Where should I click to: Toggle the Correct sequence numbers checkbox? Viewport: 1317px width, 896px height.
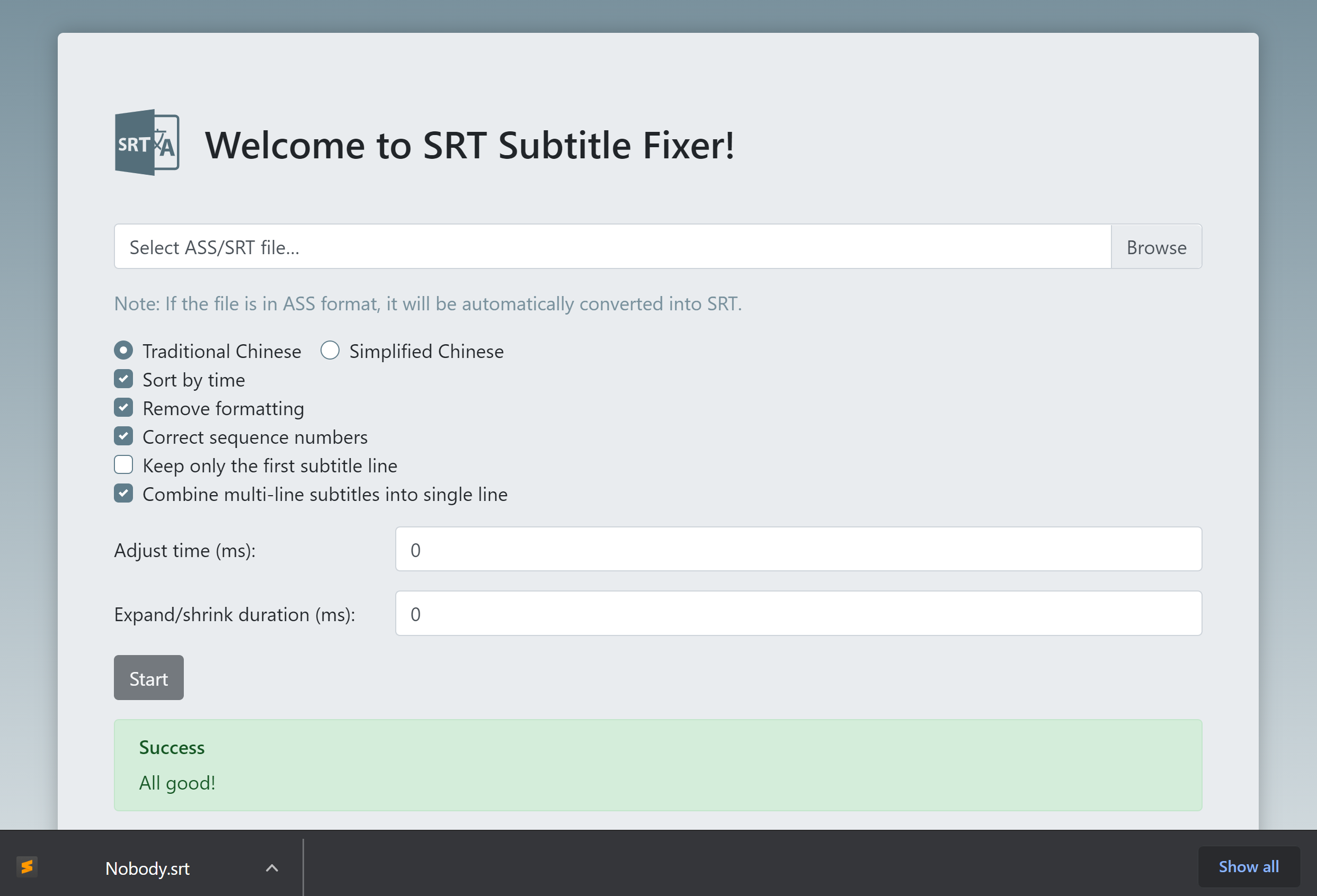(123, 436)
